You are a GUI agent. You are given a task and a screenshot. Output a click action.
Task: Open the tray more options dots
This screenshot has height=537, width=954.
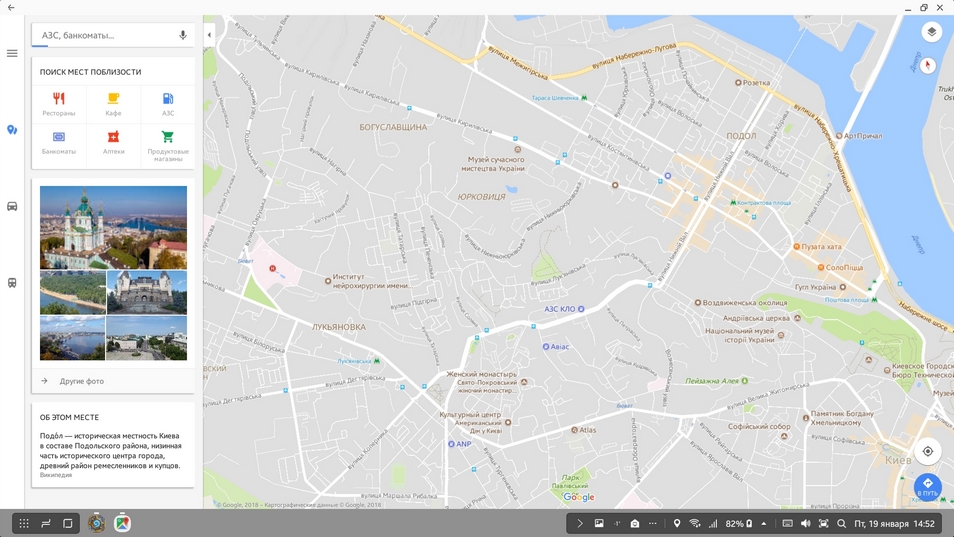pos(653,524)
